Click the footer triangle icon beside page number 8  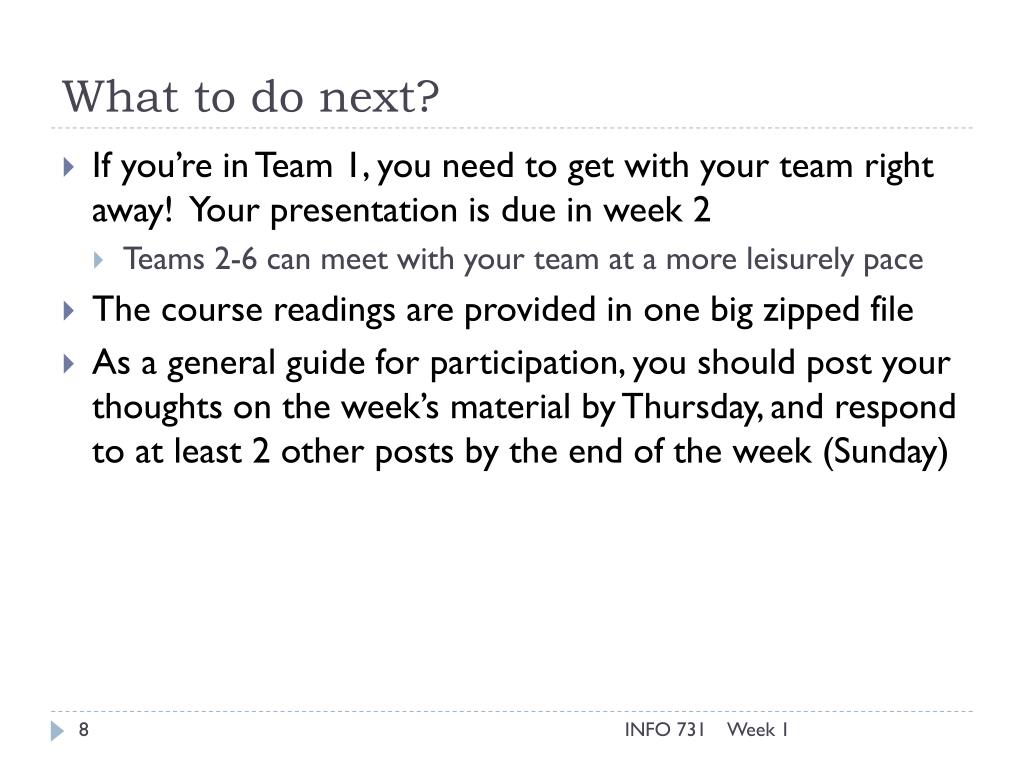point(57,731)
